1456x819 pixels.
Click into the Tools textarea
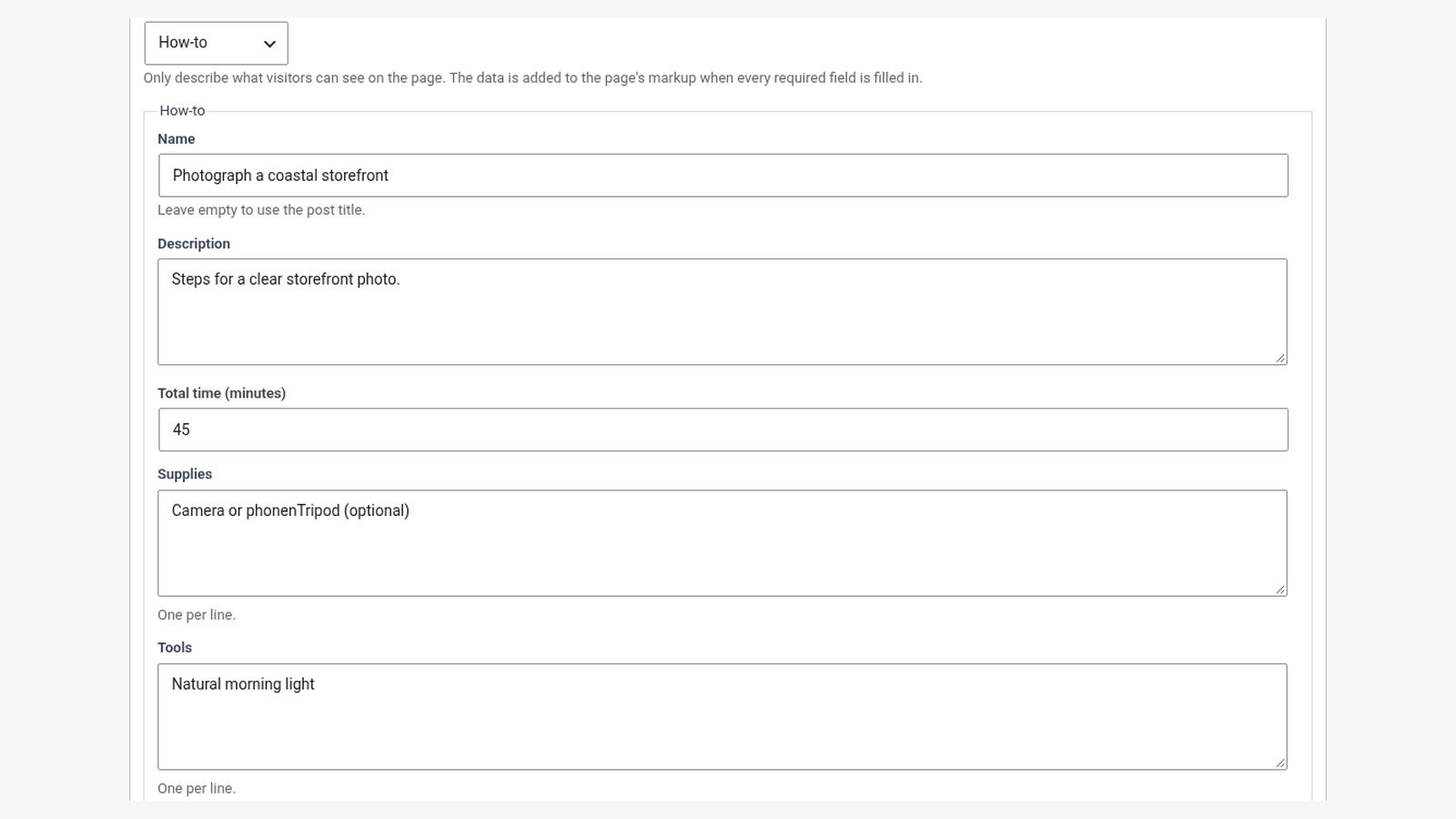(723, 717)
